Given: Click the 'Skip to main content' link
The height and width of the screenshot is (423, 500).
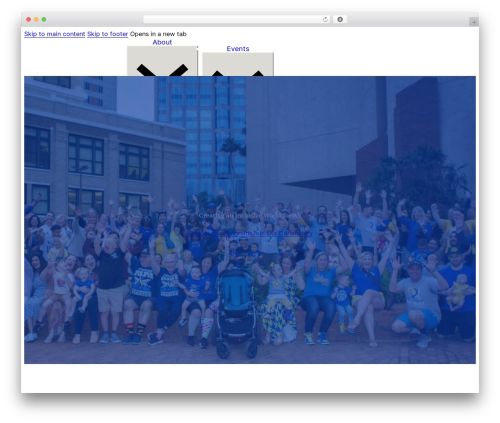Looking at the screenshot, I should [x=55, y=34].
